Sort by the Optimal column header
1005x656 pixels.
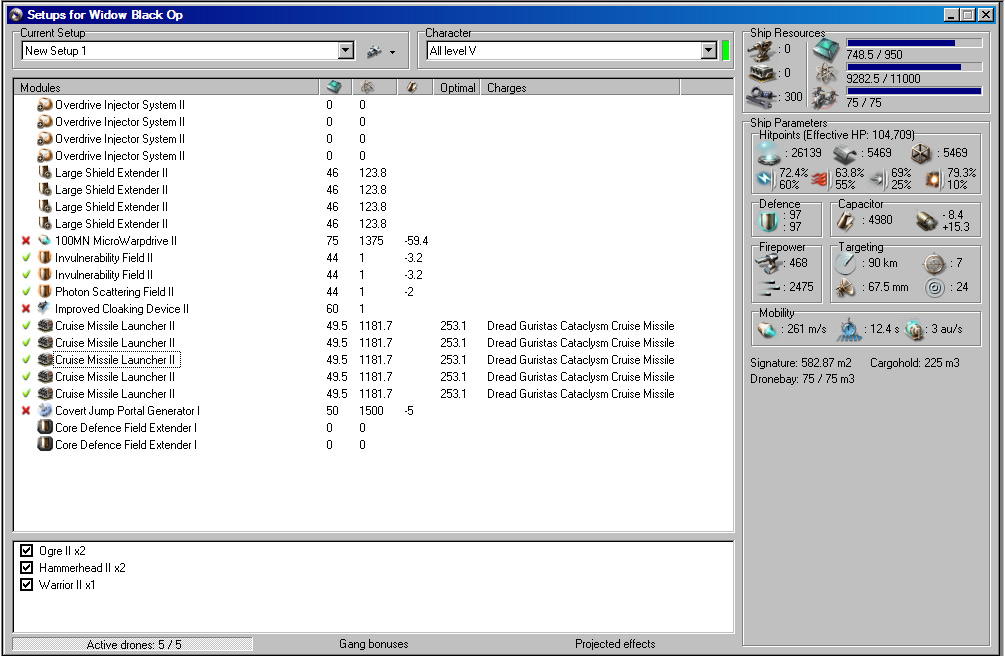point(458,87)
